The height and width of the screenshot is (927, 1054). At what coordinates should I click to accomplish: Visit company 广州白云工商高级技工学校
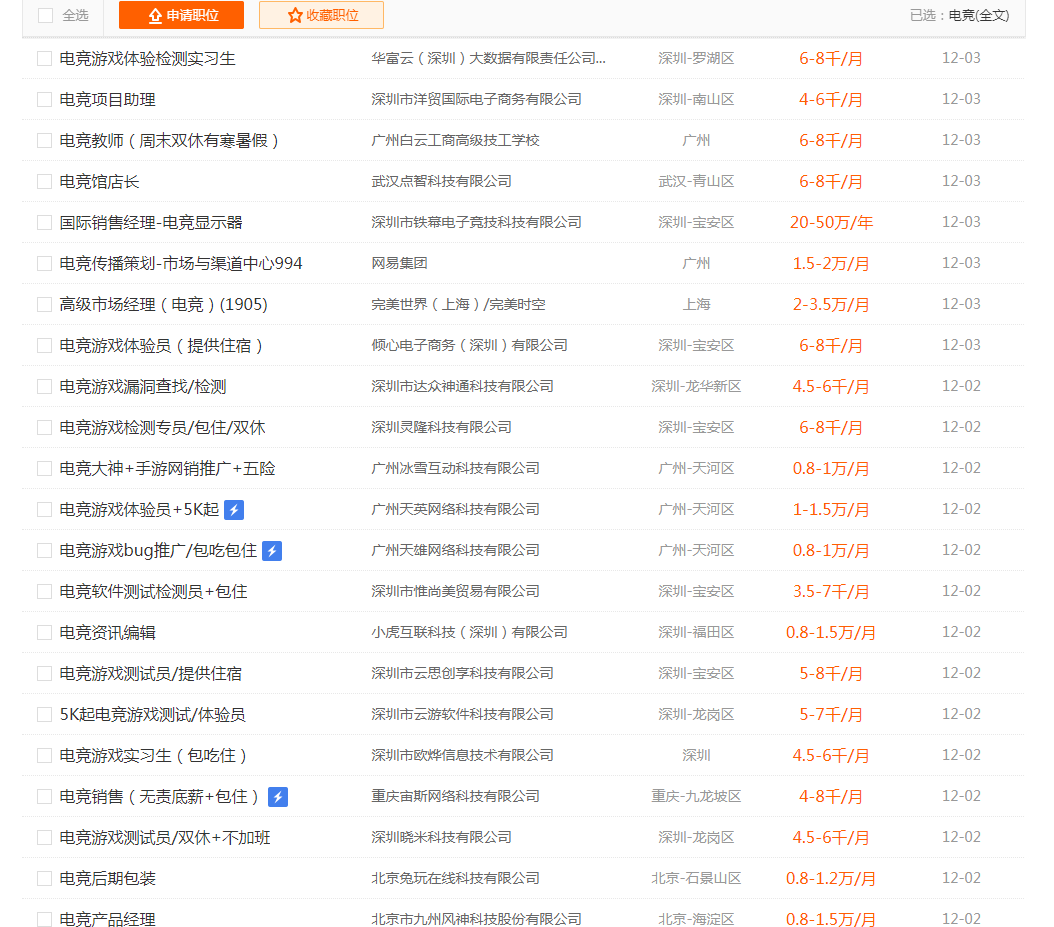(x=455, y=141)
